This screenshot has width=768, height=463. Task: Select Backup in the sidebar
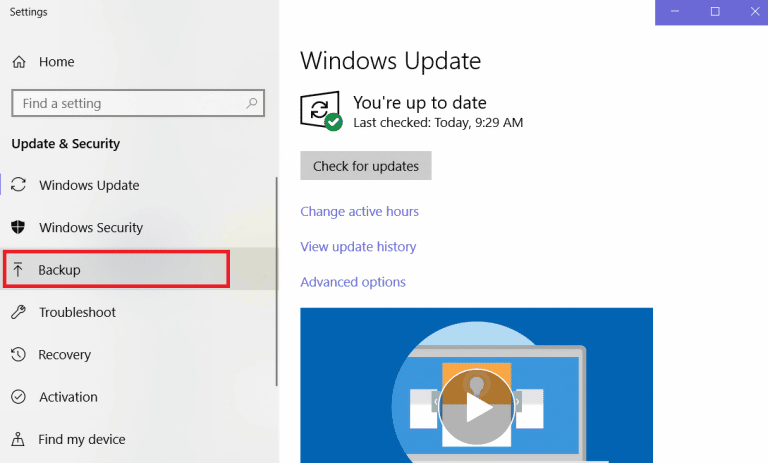[59, 270]
